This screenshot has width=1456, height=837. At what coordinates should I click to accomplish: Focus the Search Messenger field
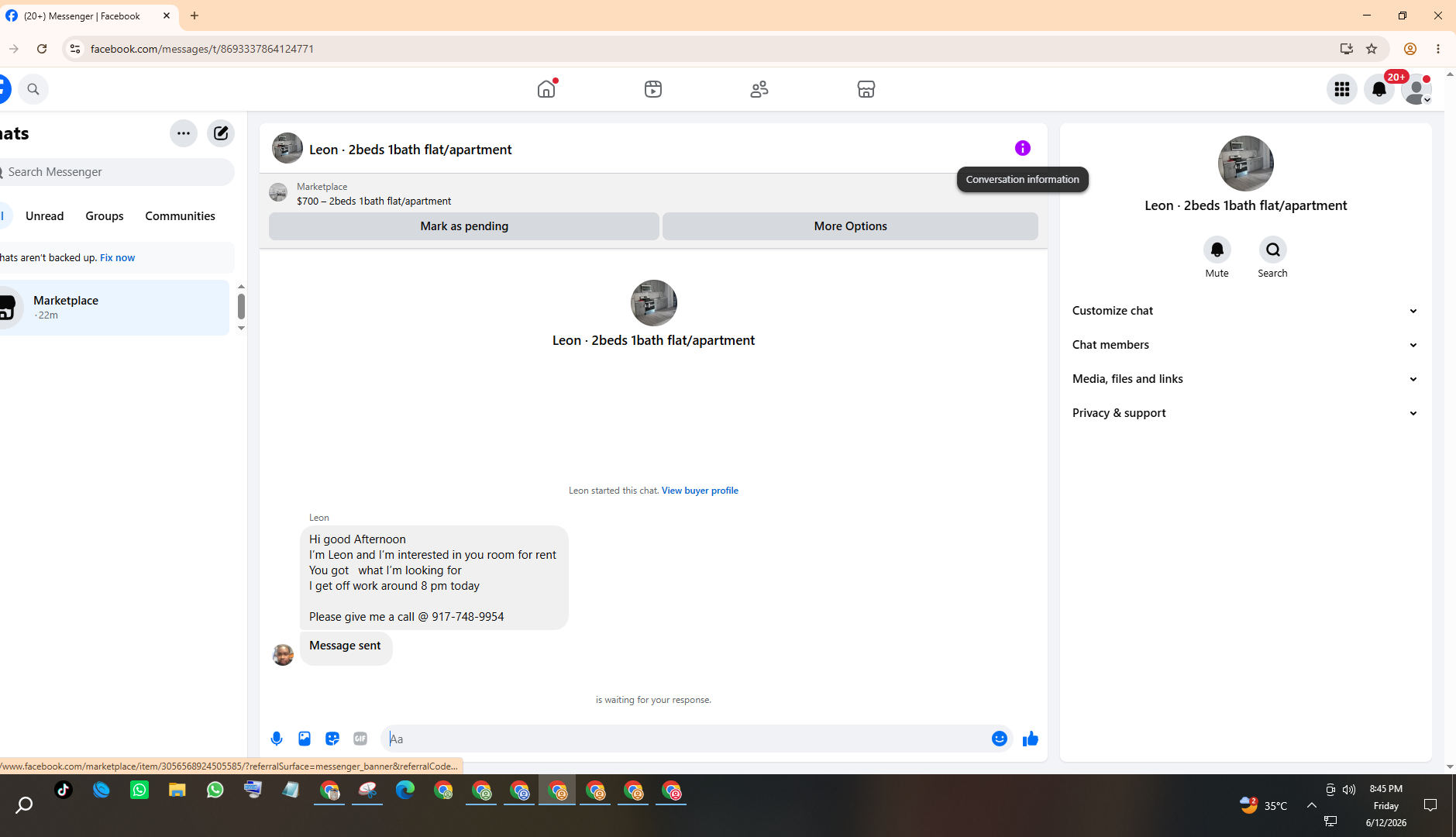(x=116, y=172)
